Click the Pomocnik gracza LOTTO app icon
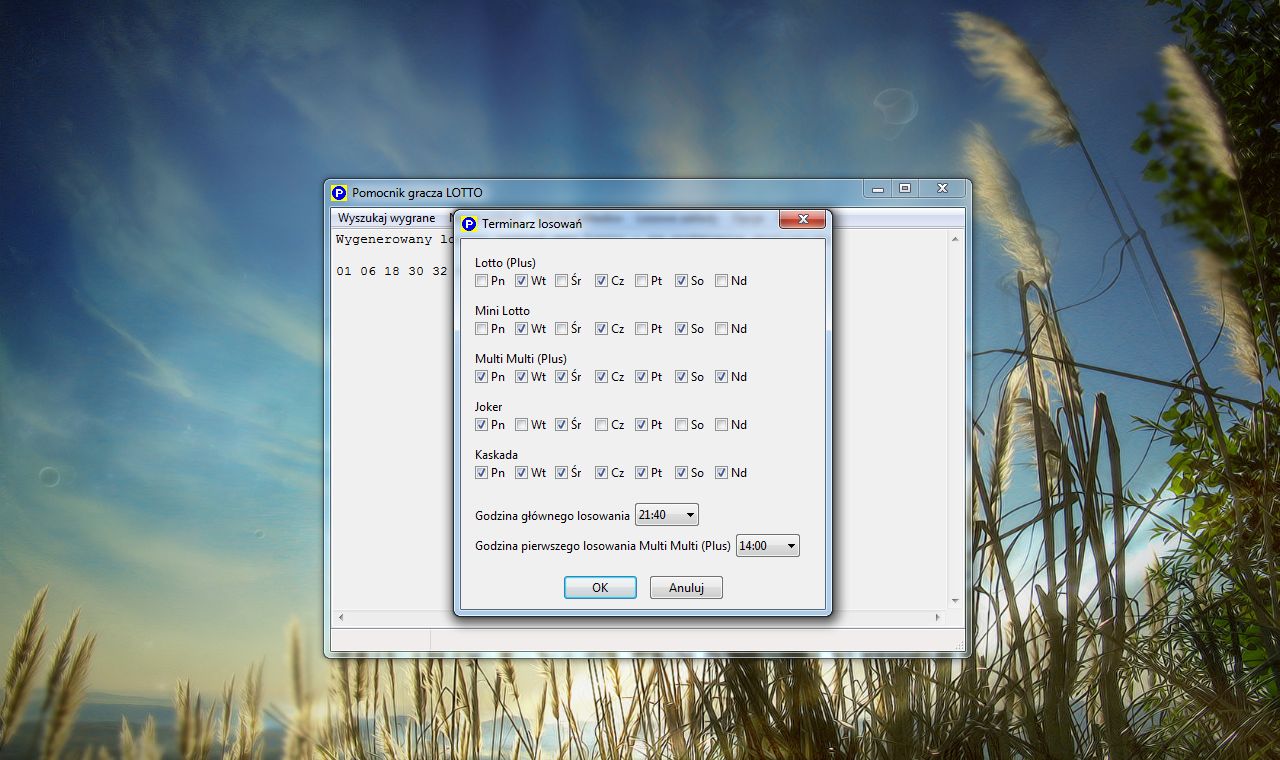The height and width of the screenshot is (760, 1280). point(339,193)
